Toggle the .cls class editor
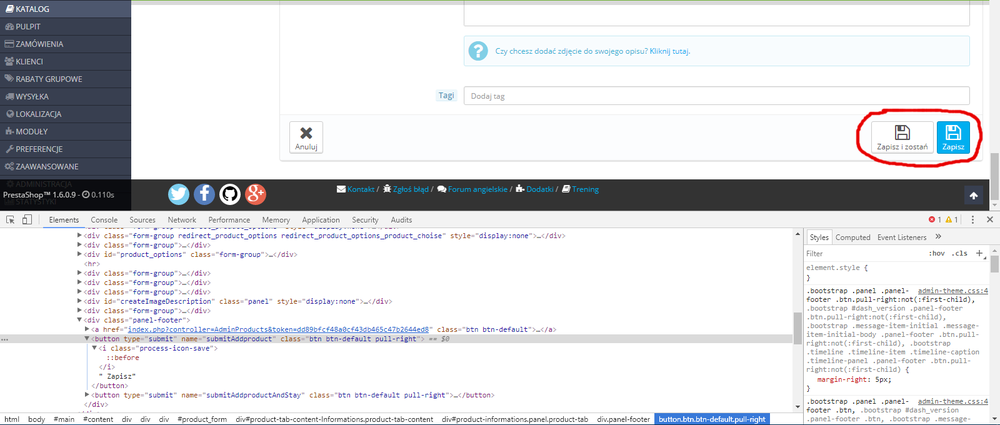Image resolution: width=1000 pixels, height=425 pixels. click(958, 254)
